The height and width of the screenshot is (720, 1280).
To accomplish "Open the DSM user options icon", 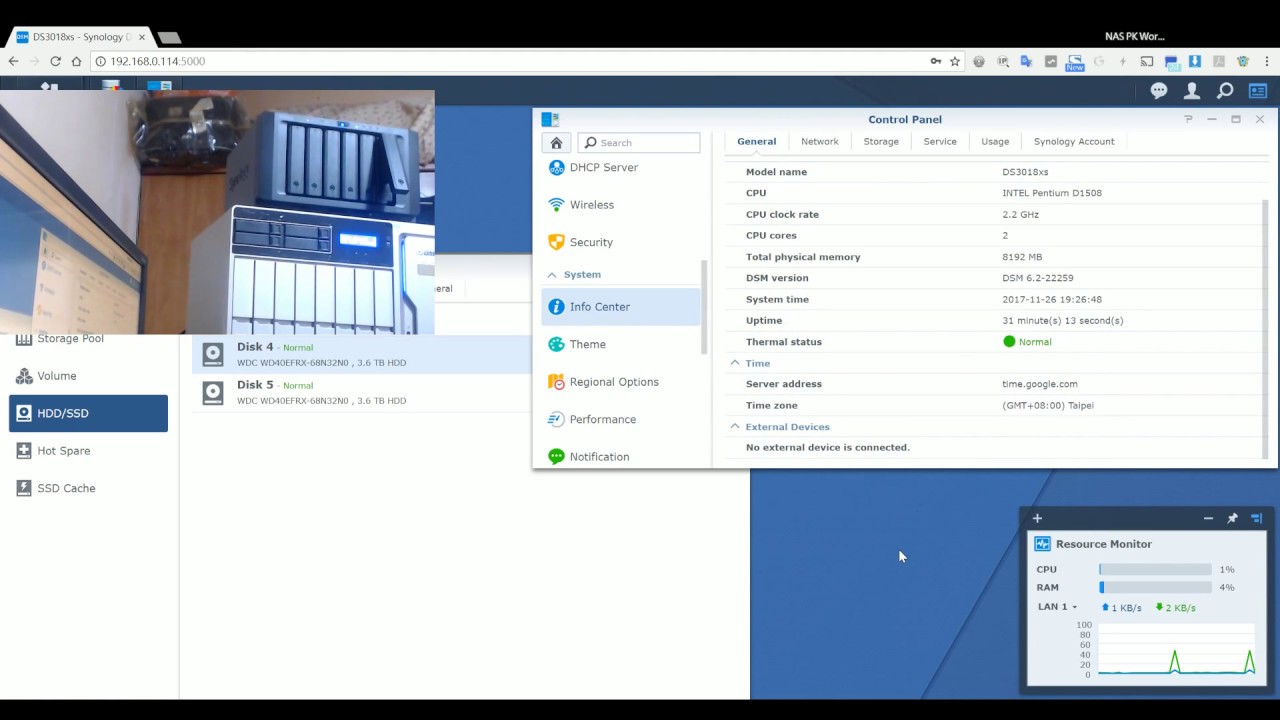I will [x=1192, y=91].
